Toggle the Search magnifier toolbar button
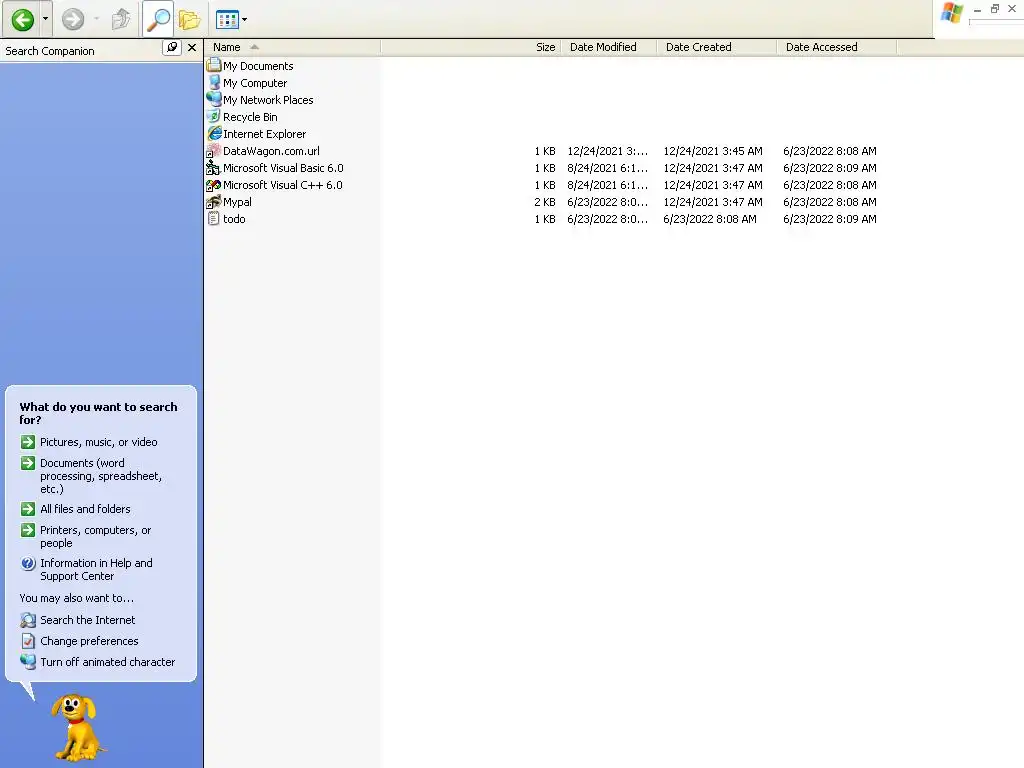 click(x=157, y=20)
